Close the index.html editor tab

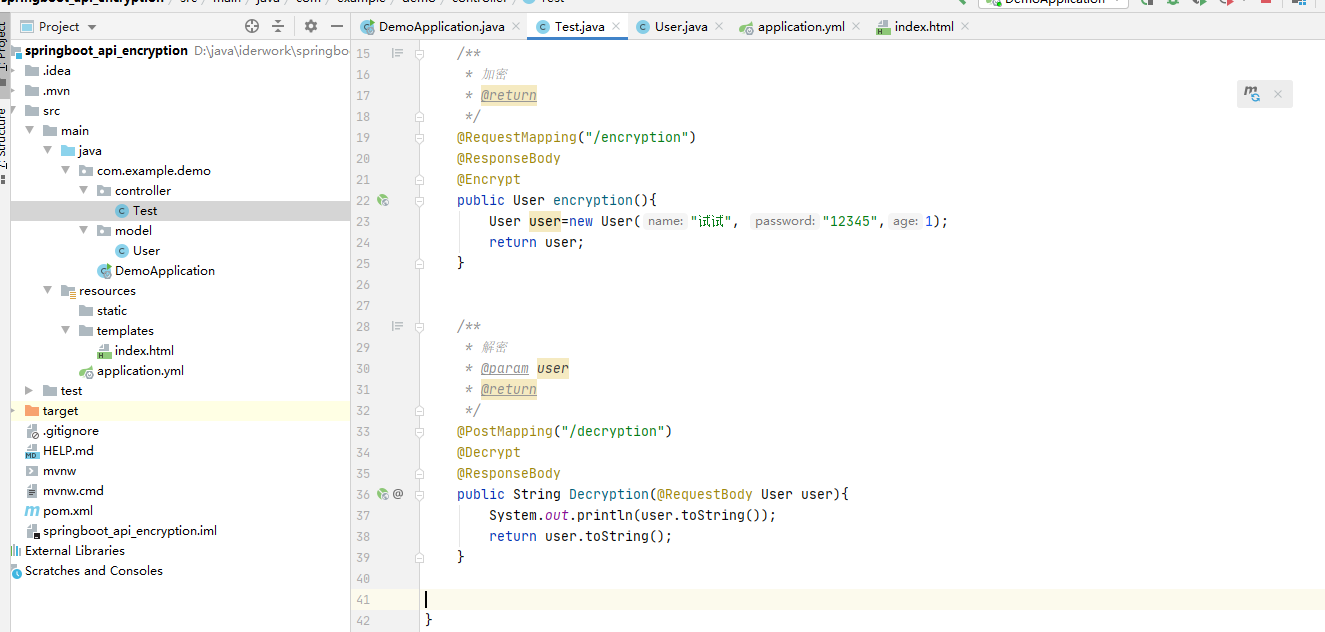pos(965,27)
